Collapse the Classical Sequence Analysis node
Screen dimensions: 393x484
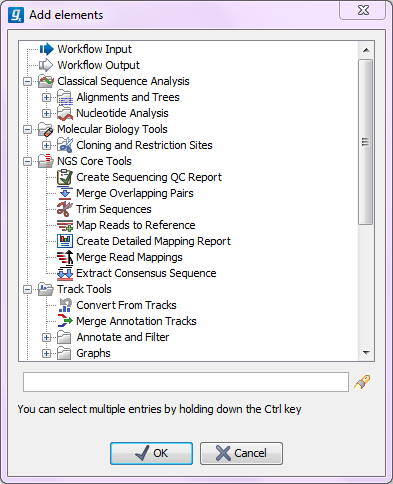point(28,81)
